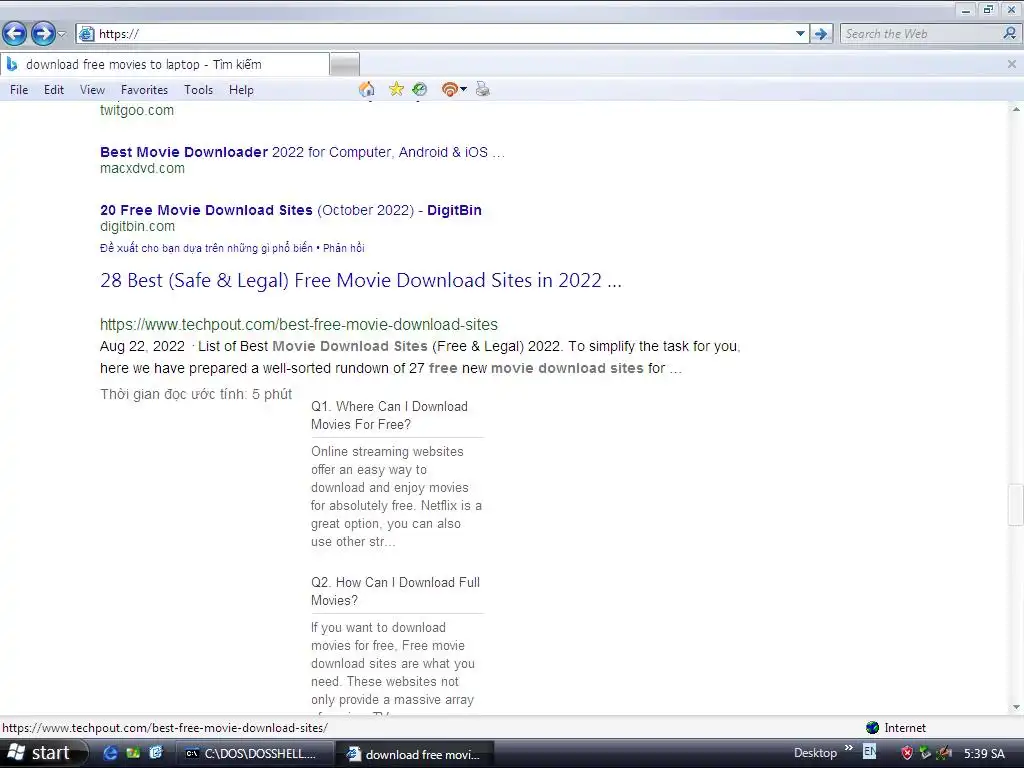Click the Search the Web input box

(921, 34)
